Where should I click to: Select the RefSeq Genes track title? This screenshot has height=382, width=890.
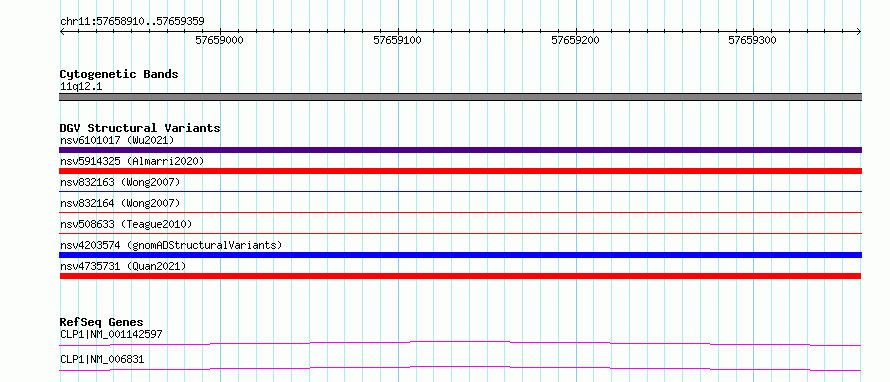[102, 322]
